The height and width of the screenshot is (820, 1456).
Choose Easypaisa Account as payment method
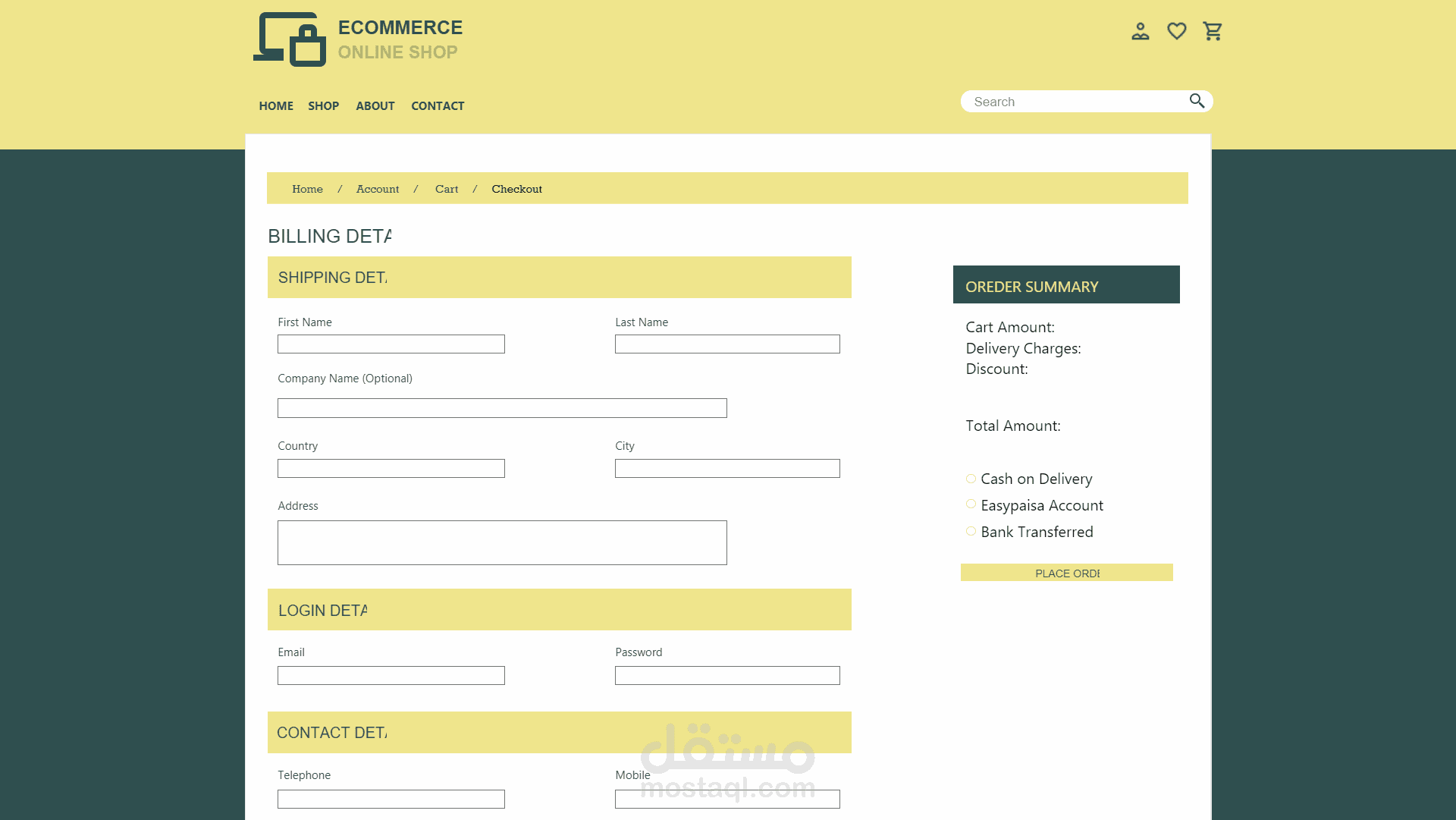pos(971,504)
